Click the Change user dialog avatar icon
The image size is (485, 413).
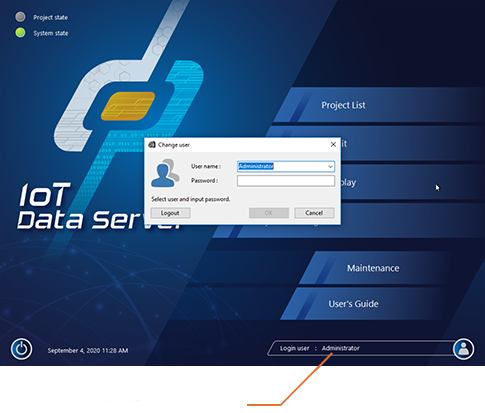tap(165, 173)
